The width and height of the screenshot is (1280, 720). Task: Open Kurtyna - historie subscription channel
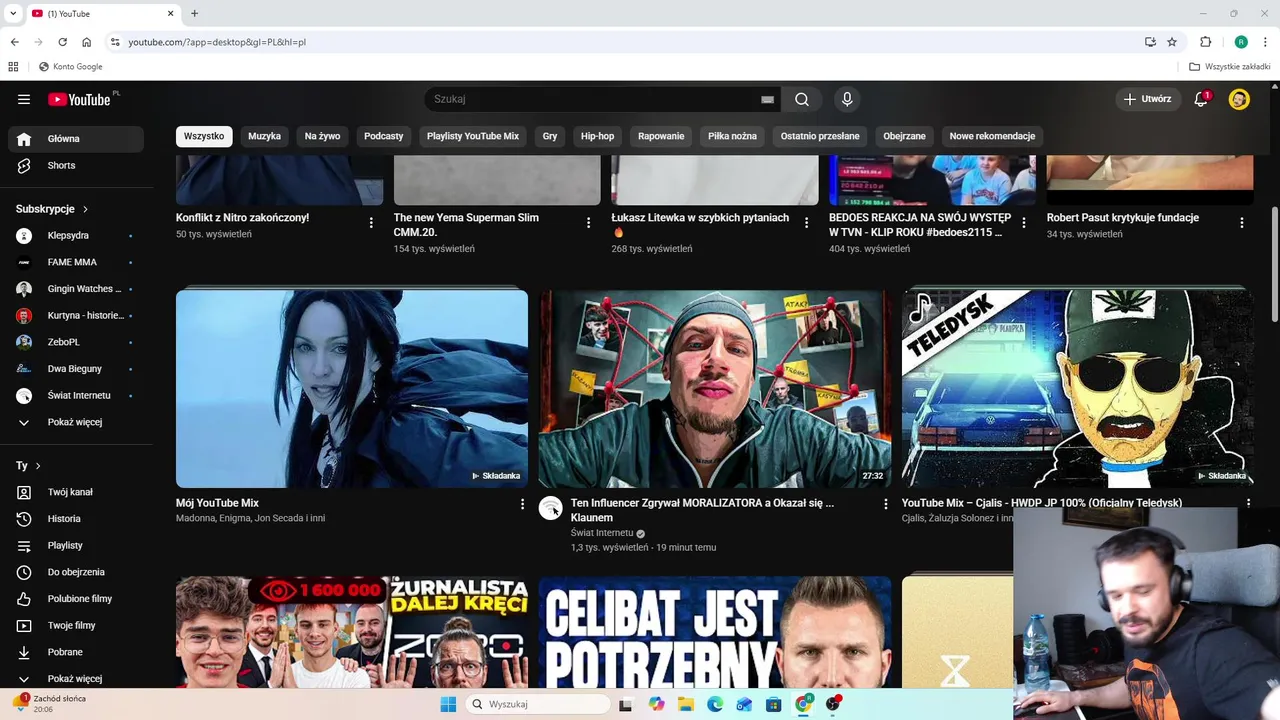coord(76,315)
